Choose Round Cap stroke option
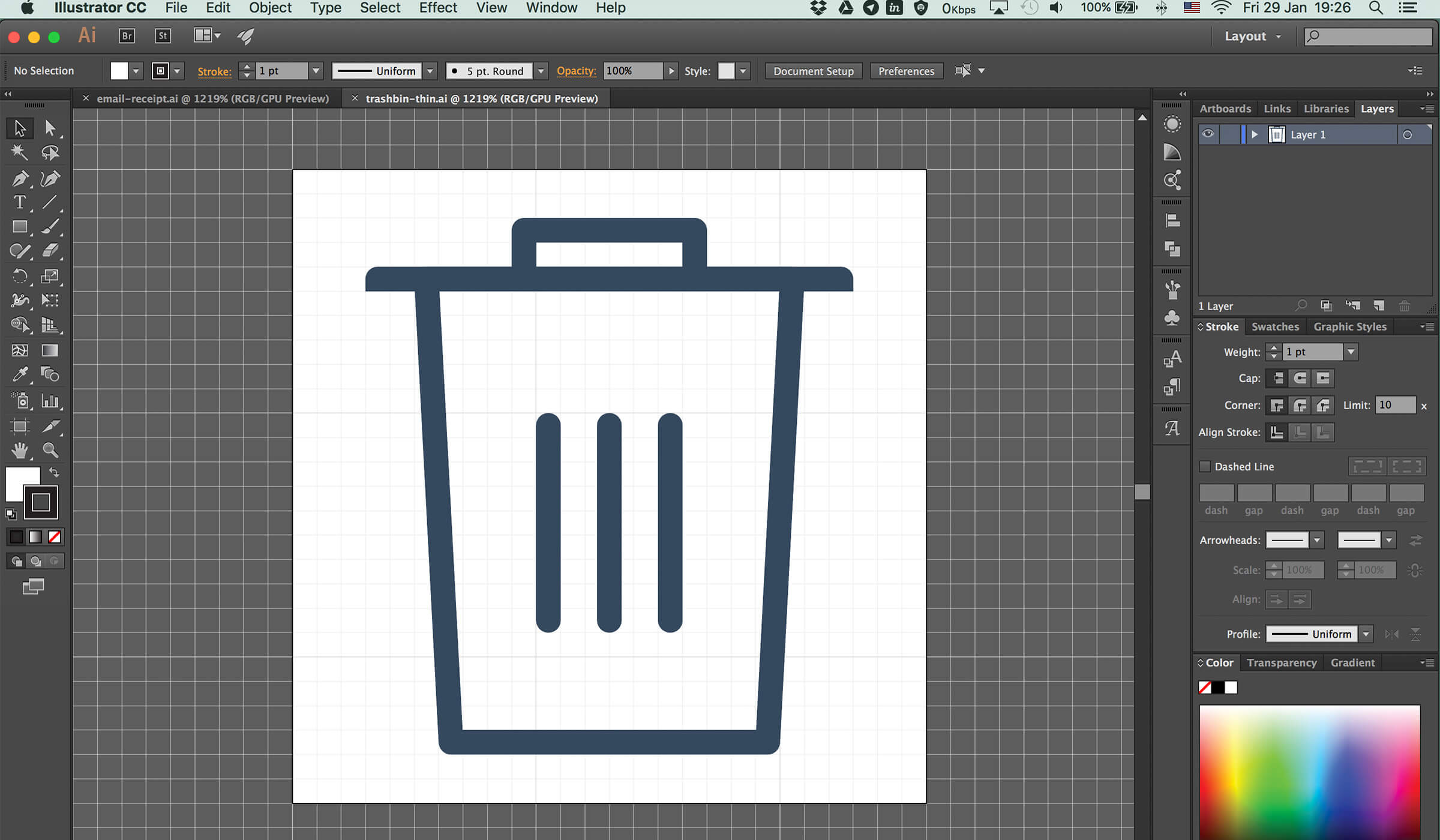 click(x=1300, y=378)
